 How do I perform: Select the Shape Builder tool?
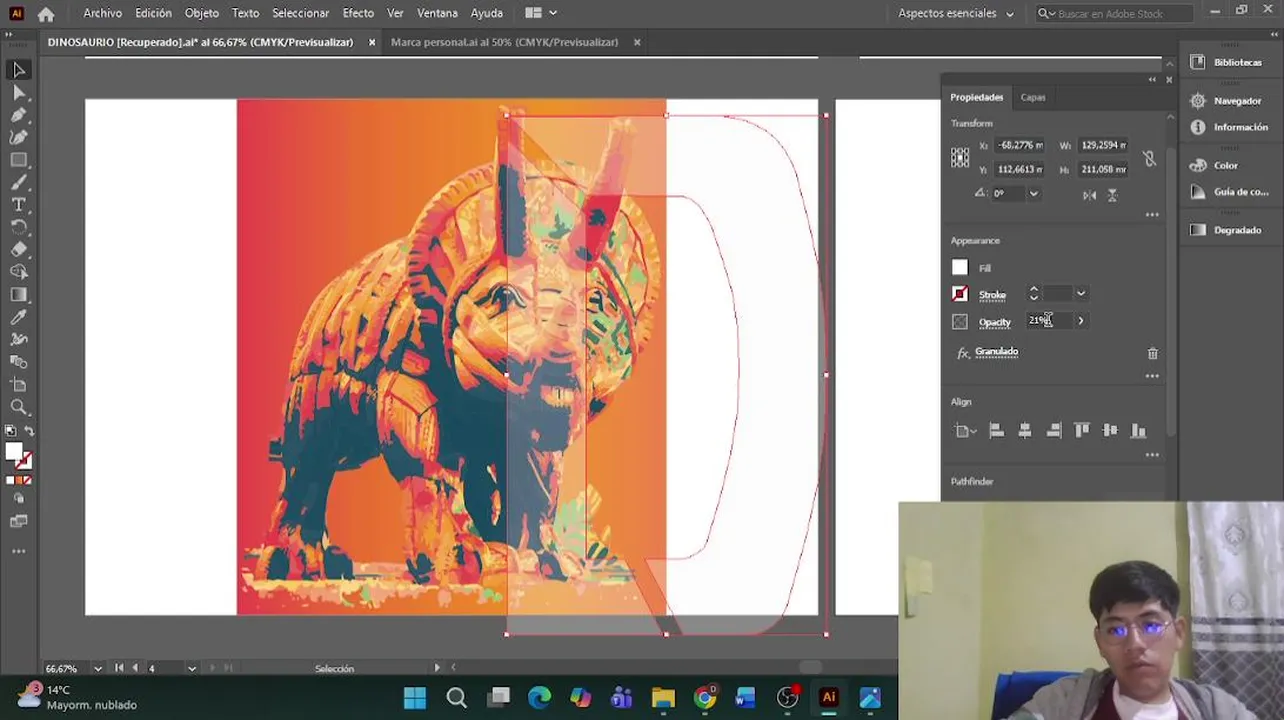point(18,272)
